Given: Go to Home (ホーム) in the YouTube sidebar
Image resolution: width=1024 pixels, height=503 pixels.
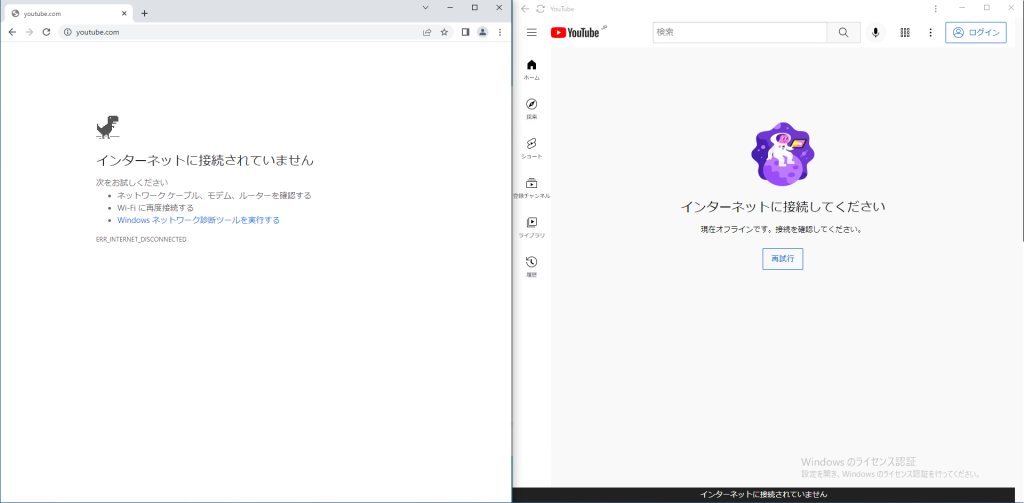Looking at the screenshot, I should (531, 69).
